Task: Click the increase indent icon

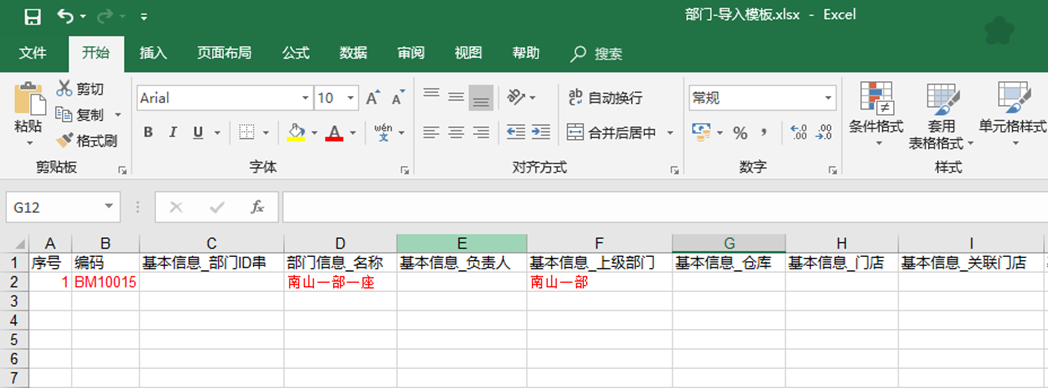Action: [x=541, y=132]
